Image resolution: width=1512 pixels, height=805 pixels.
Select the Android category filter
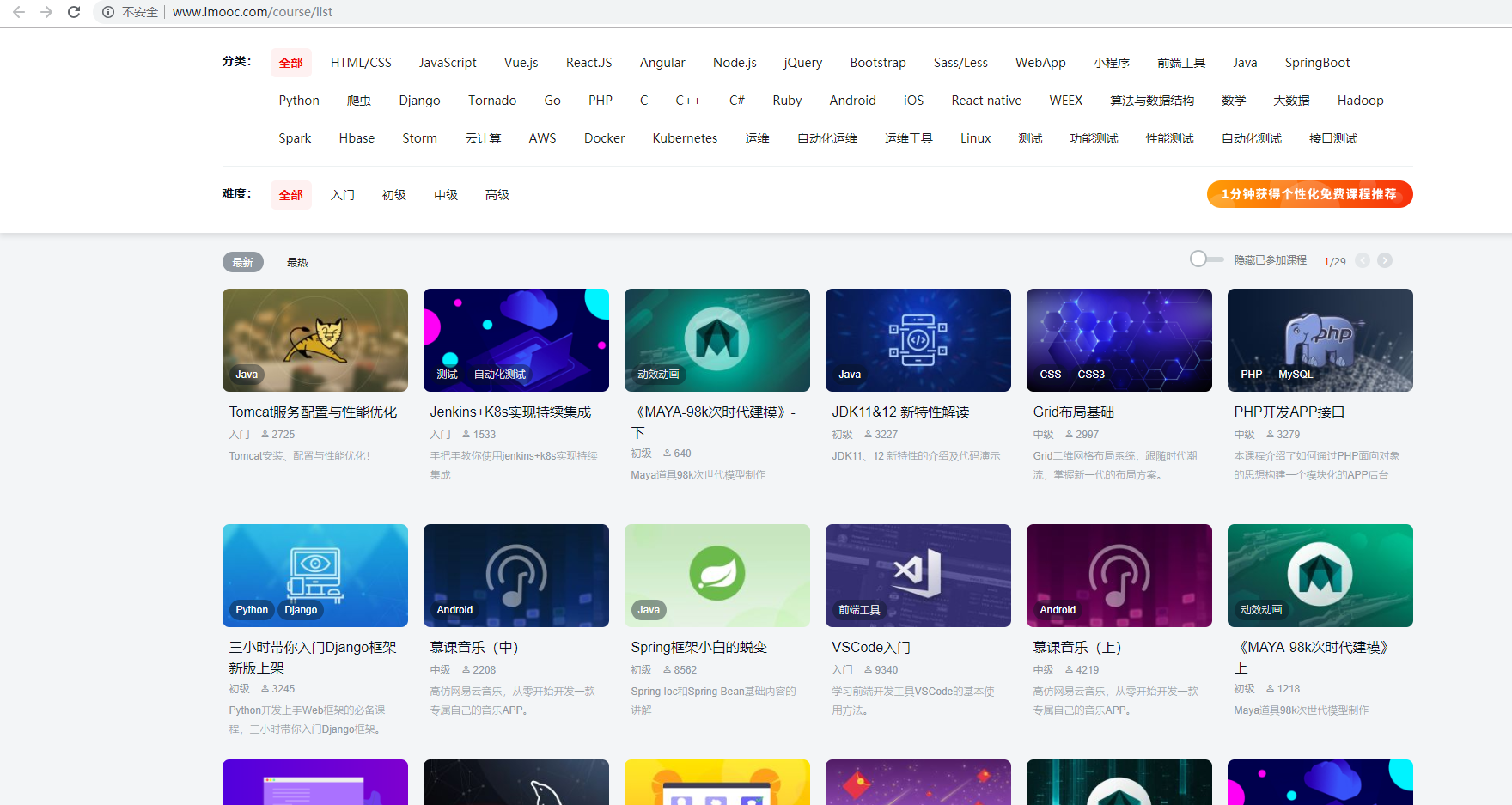(x=853, y=101)
